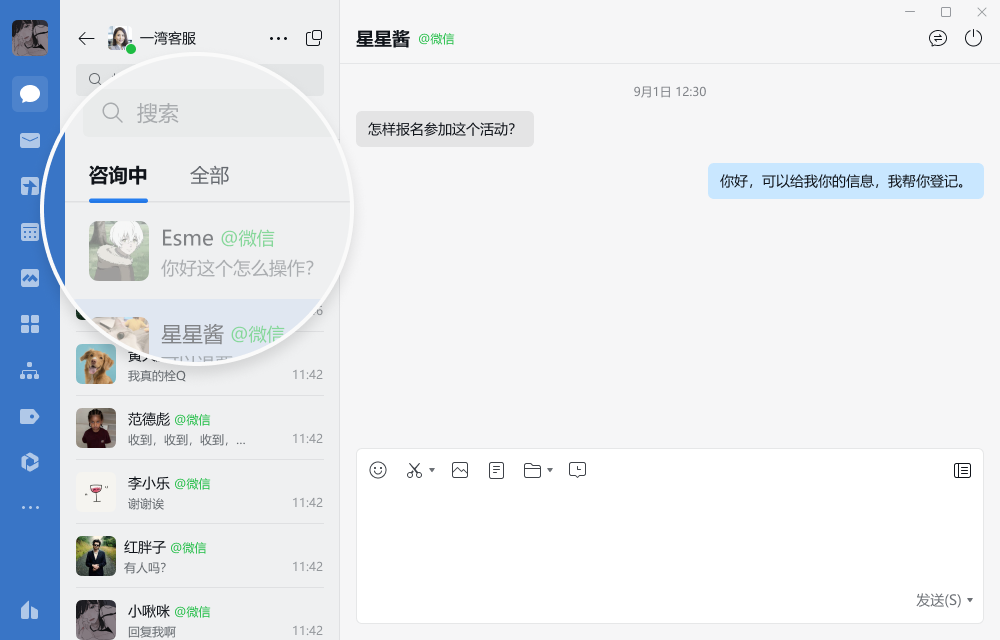The width and height of the screenshot is (1000, 640).
Task: Switch to the 咨询中 tab
Action: [118, 175]
